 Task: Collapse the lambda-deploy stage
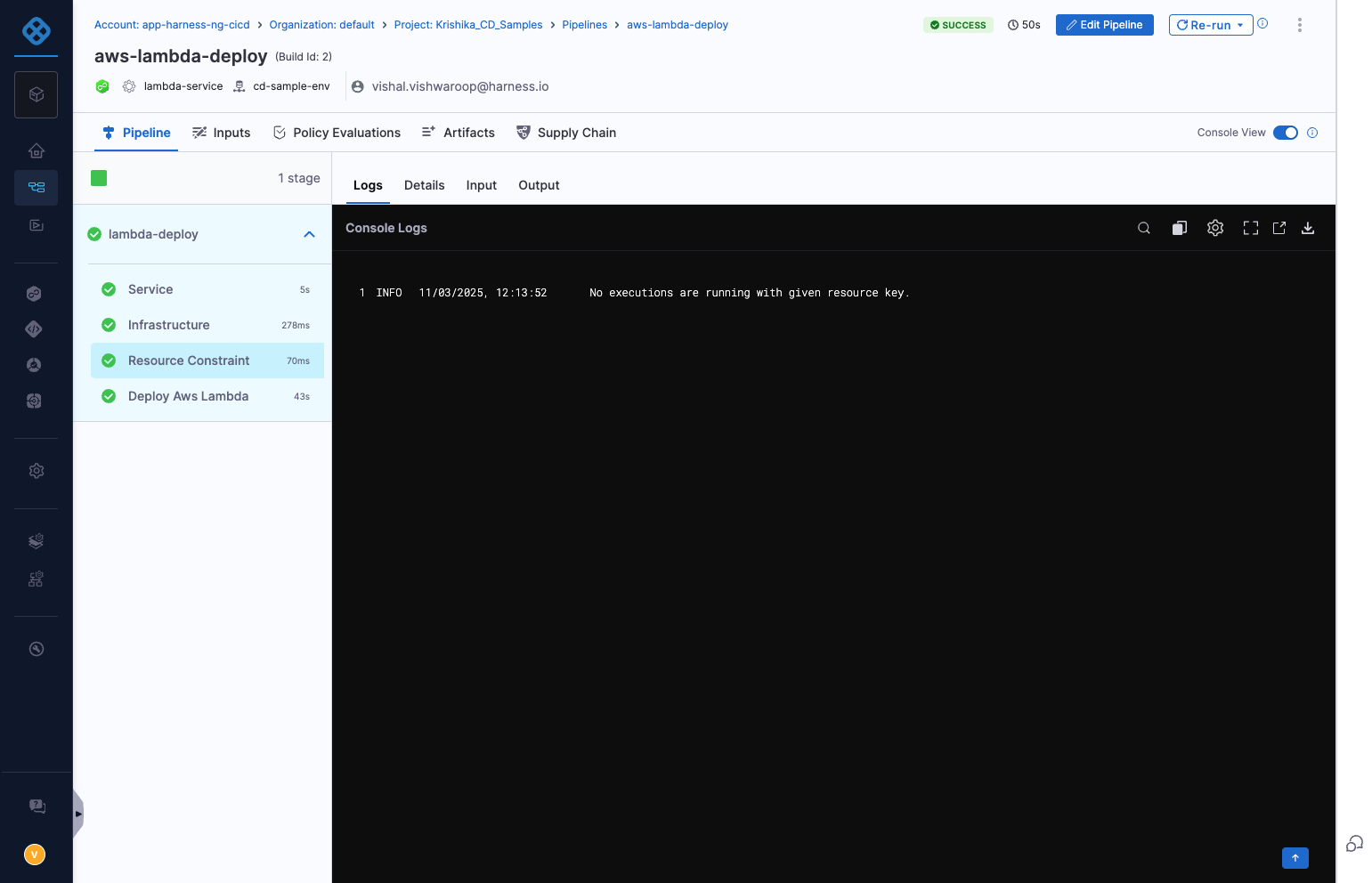310,234
